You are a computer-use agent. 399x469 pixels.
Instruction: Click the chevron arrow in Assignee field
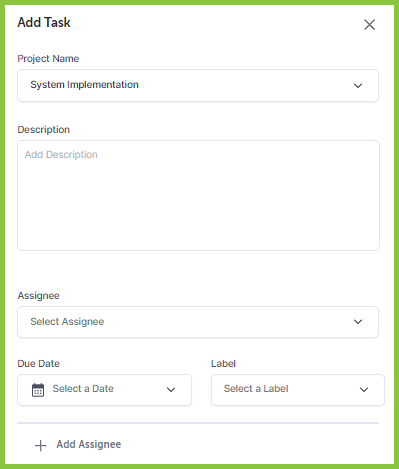pyautogui.click(x=358, y=322)
